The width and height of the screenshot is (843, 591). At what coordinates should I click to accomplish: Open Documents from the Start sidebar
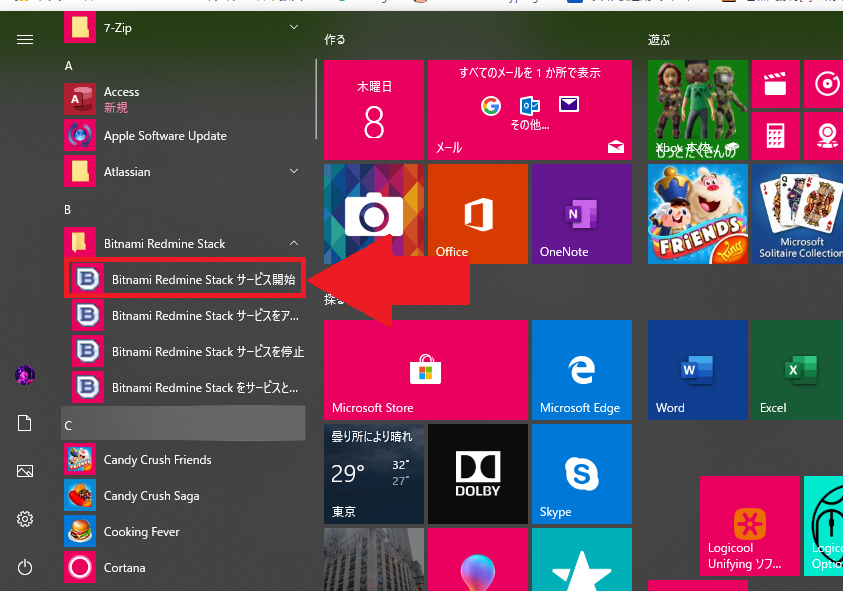click(25, 423)
